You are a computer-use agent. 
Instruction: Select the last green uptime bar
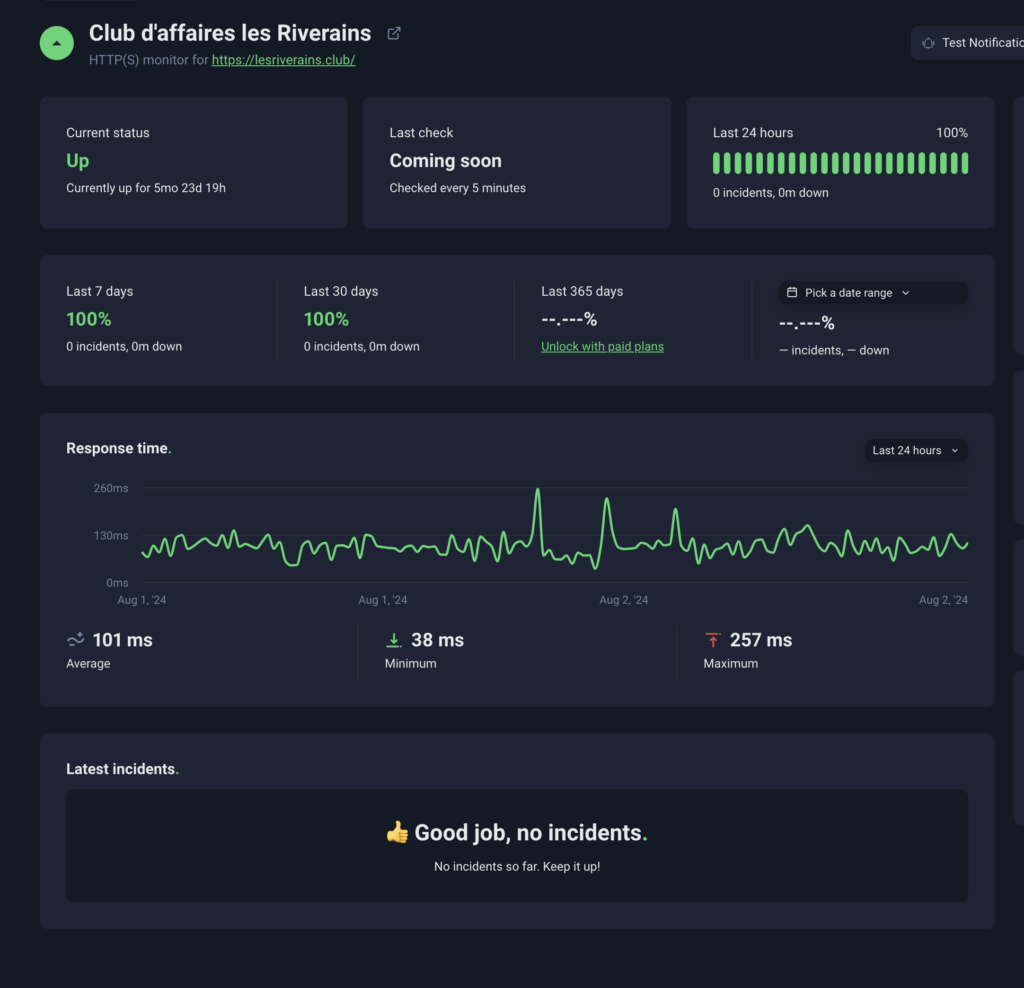coord(964,163)
